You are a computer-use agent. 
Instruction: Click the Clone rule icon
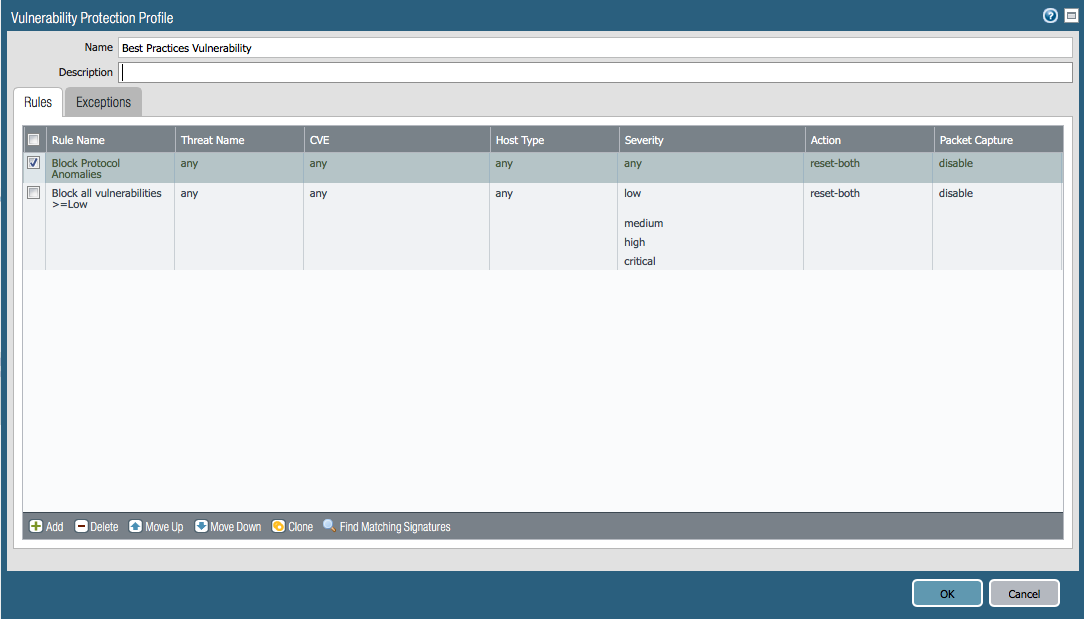pyautogui.click(x=279, y=526)
